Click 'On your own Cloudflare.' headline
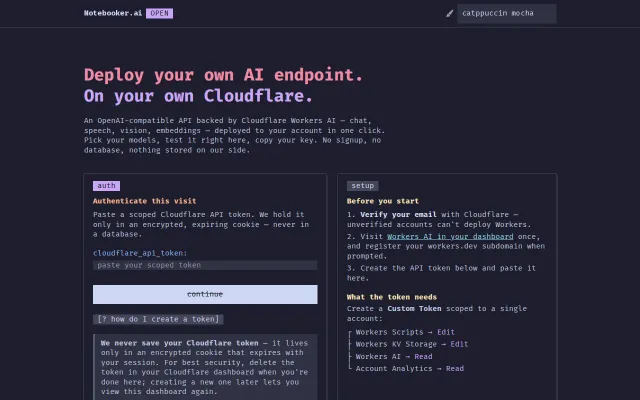The height and width of the screenshot is (400, 640). (x=198, y=96)
